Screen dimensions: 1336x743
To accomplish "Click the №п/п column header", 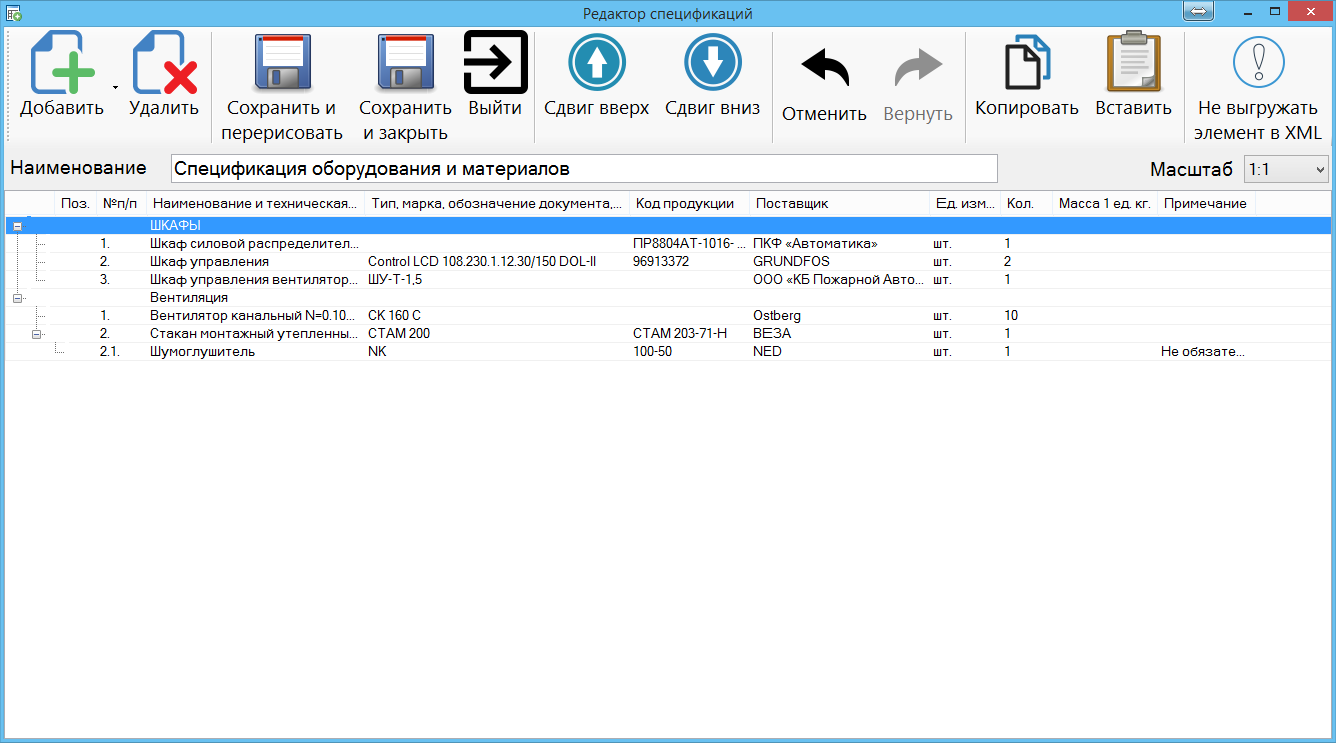I will (x=122, y=203).
